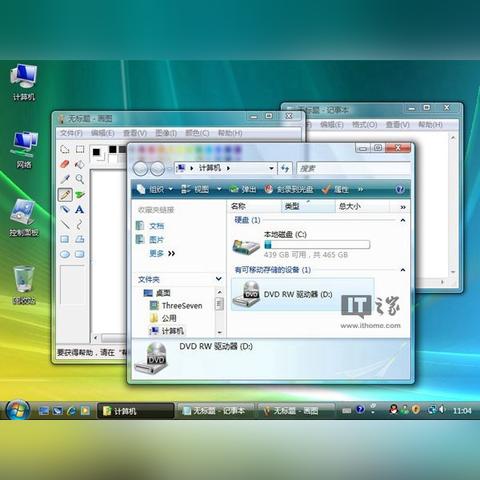The height and width of the screenshot is (480, 480).
Task: Open the 计算机 desktop icon
Action: point(23,83)
